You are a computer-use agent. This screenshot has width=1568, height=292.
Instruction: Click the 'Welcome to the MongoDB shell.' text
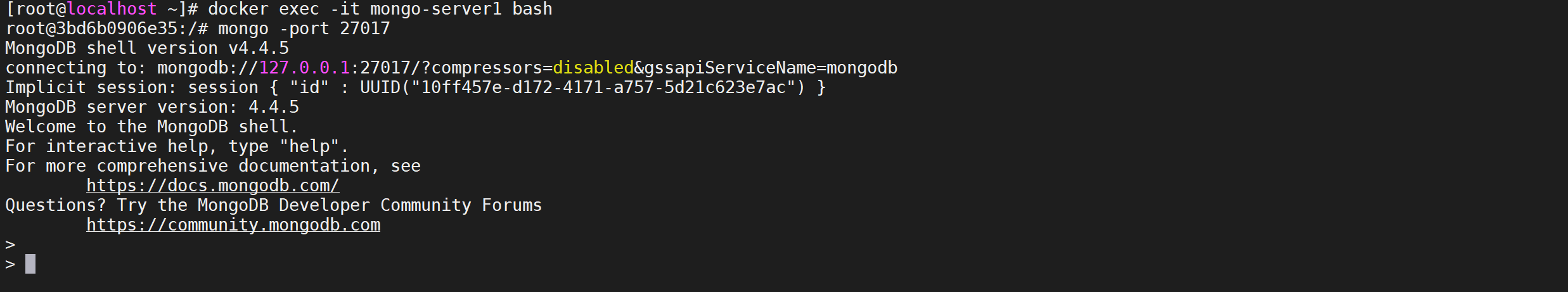(x=151, y=127)
